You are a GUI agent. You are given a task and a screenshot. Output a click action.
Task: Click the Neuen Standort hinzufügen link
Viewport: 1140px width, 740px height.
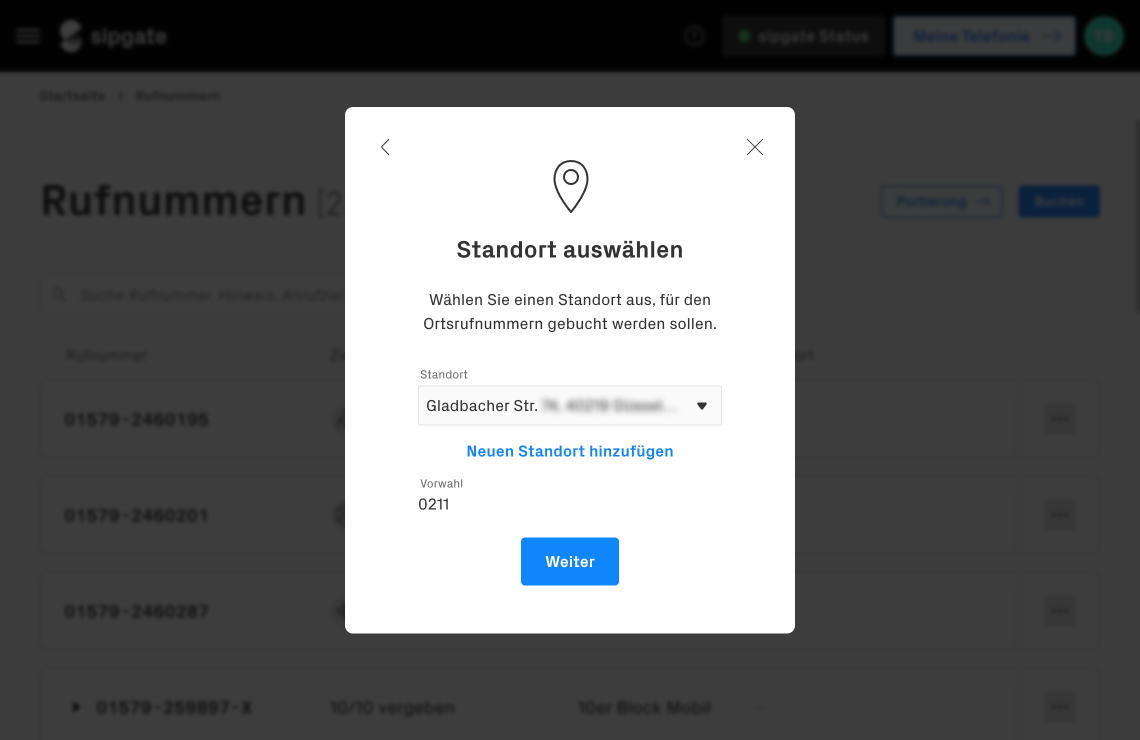570,451
